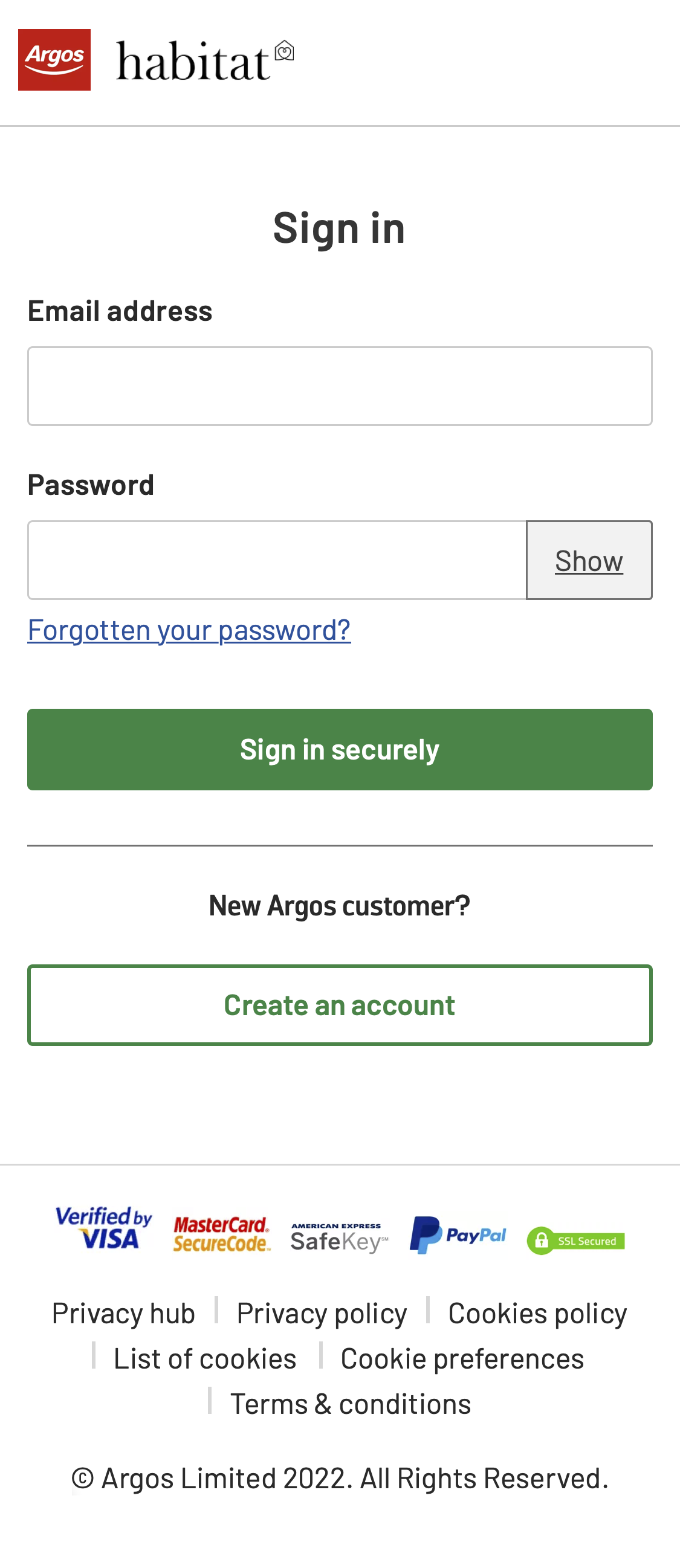Click the Email address input field
Viewport: 680px width, 1568px height.
pos(340,386)
